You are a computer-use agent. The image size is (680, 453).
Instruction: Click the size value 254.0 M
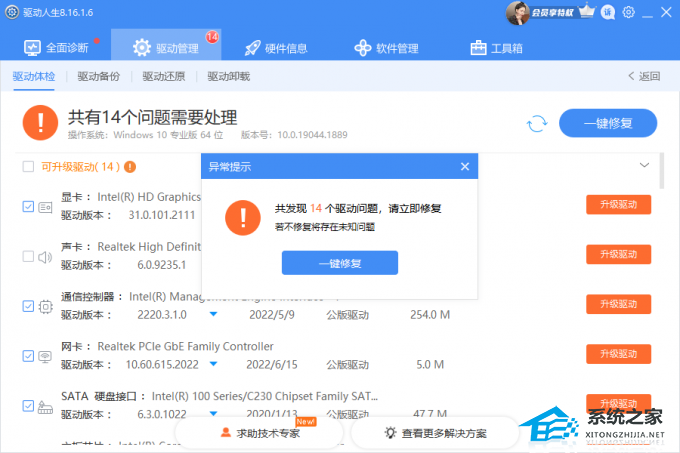[430, 315]
